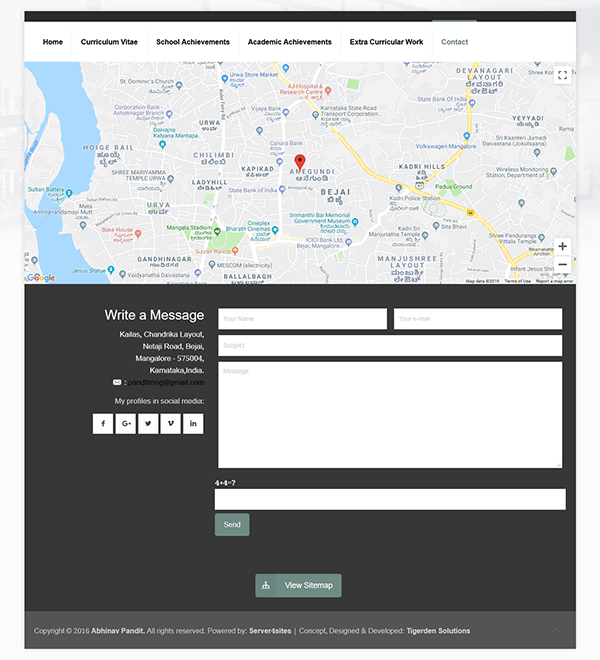Click the Daivajna Kalyana Mantapa marker
Viewport: 600px width, 660px height.
[x=162, y=144]
